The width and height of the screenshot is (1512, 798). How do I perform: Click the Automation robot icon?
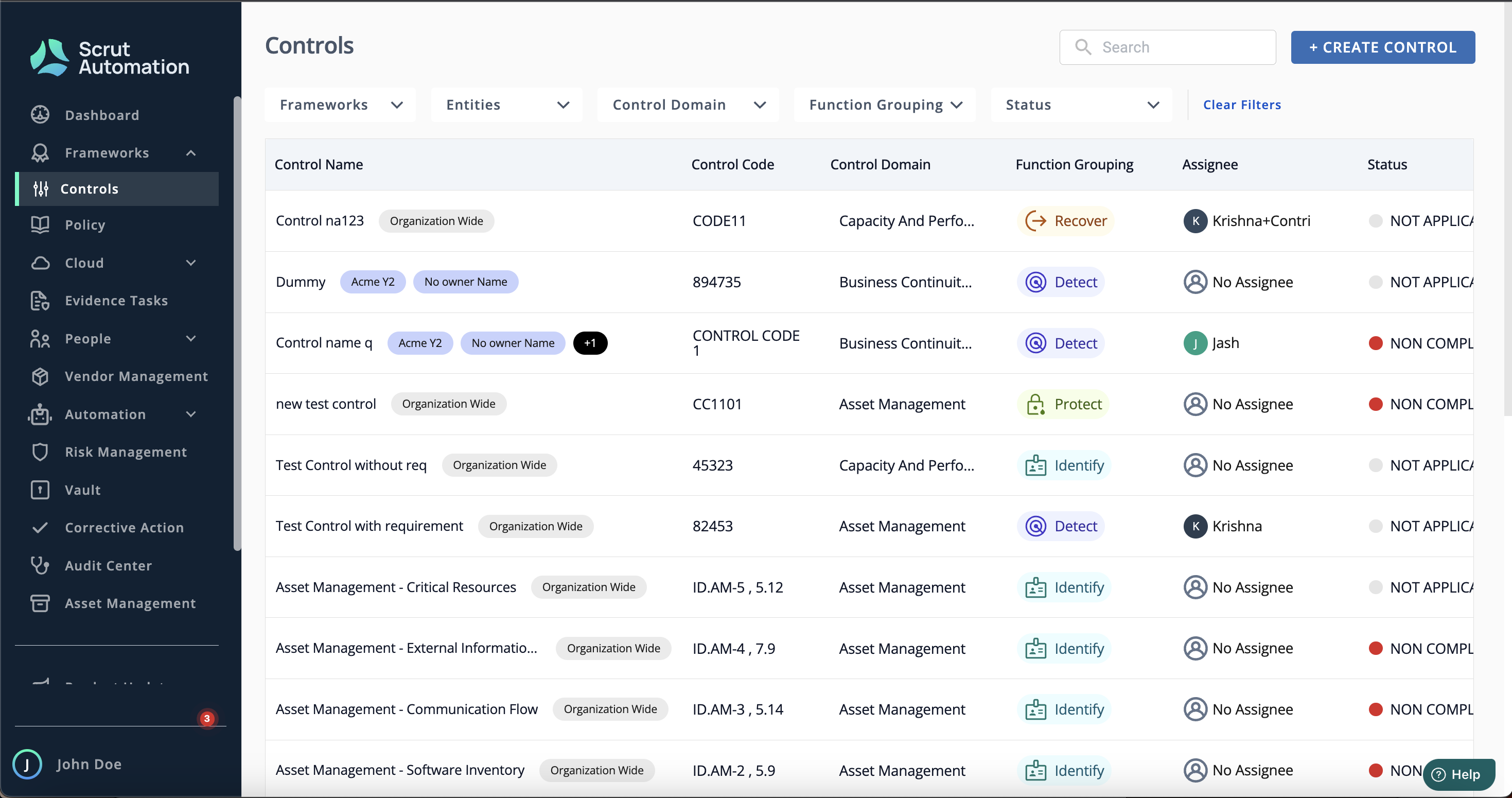(40, 414)
